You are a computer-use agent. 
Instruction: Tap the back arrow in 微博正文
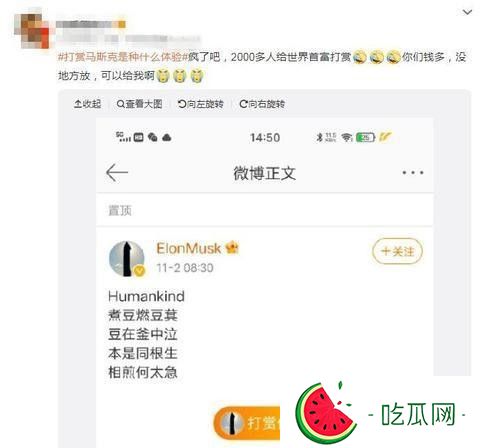117,172
